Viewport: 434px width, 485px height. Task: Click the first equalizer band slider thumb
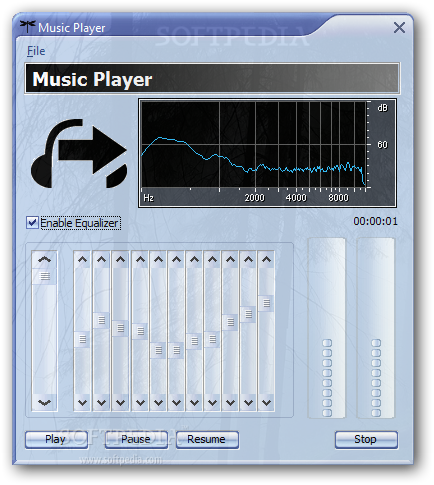(82, 339)
